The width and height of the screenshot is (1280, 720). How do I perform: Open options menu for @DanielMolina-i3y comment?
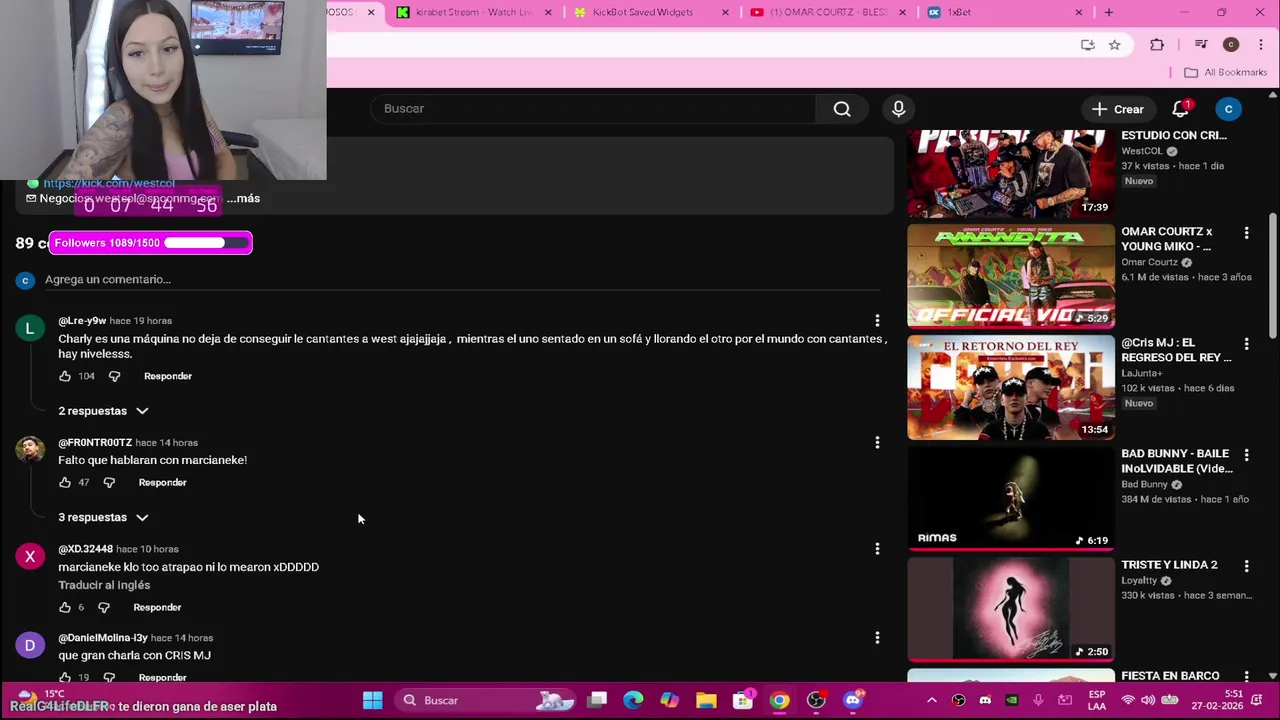tap(877, 638)
